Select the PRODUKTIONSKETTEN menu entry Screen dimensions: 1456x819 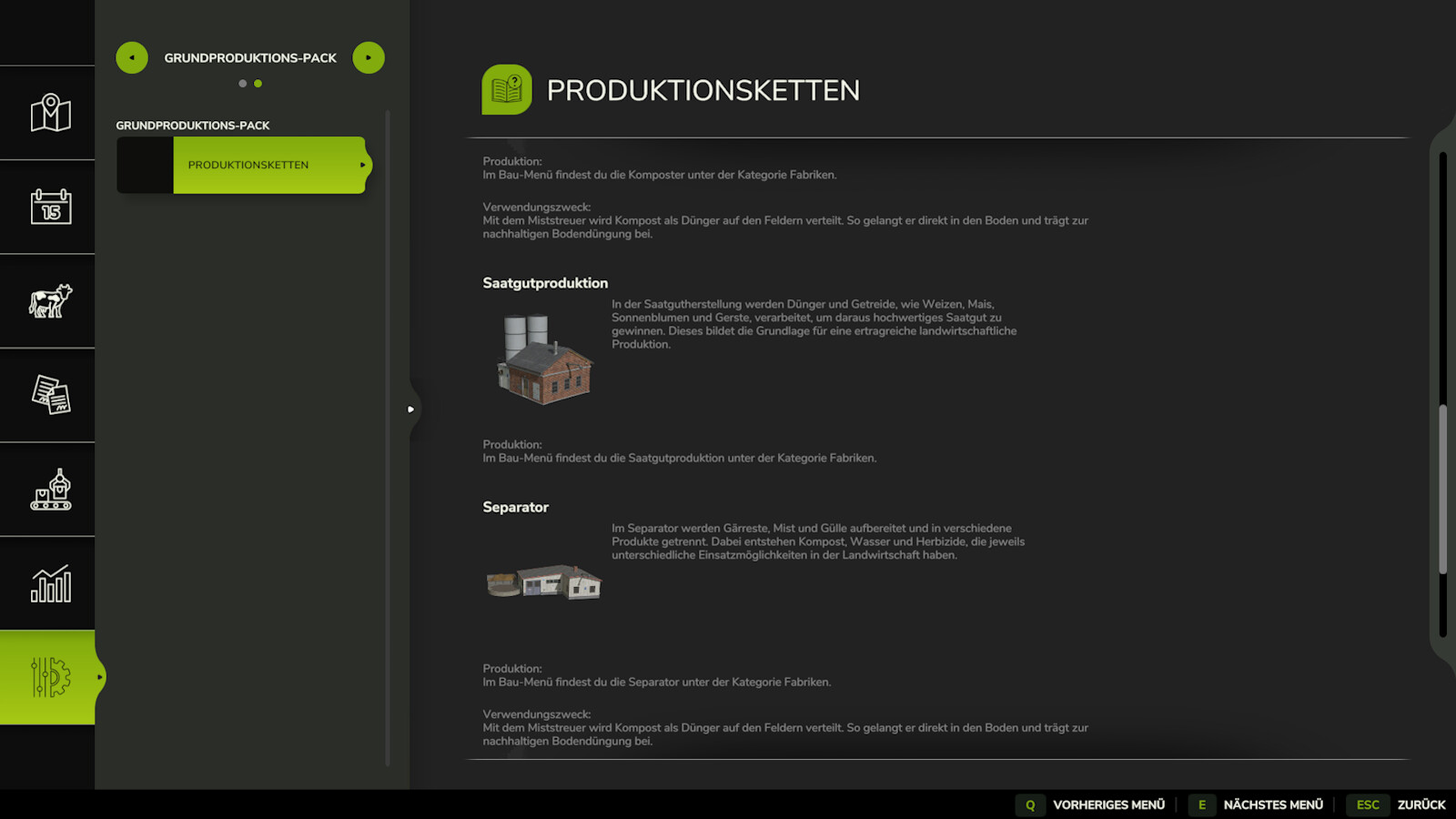click(248, 165)
